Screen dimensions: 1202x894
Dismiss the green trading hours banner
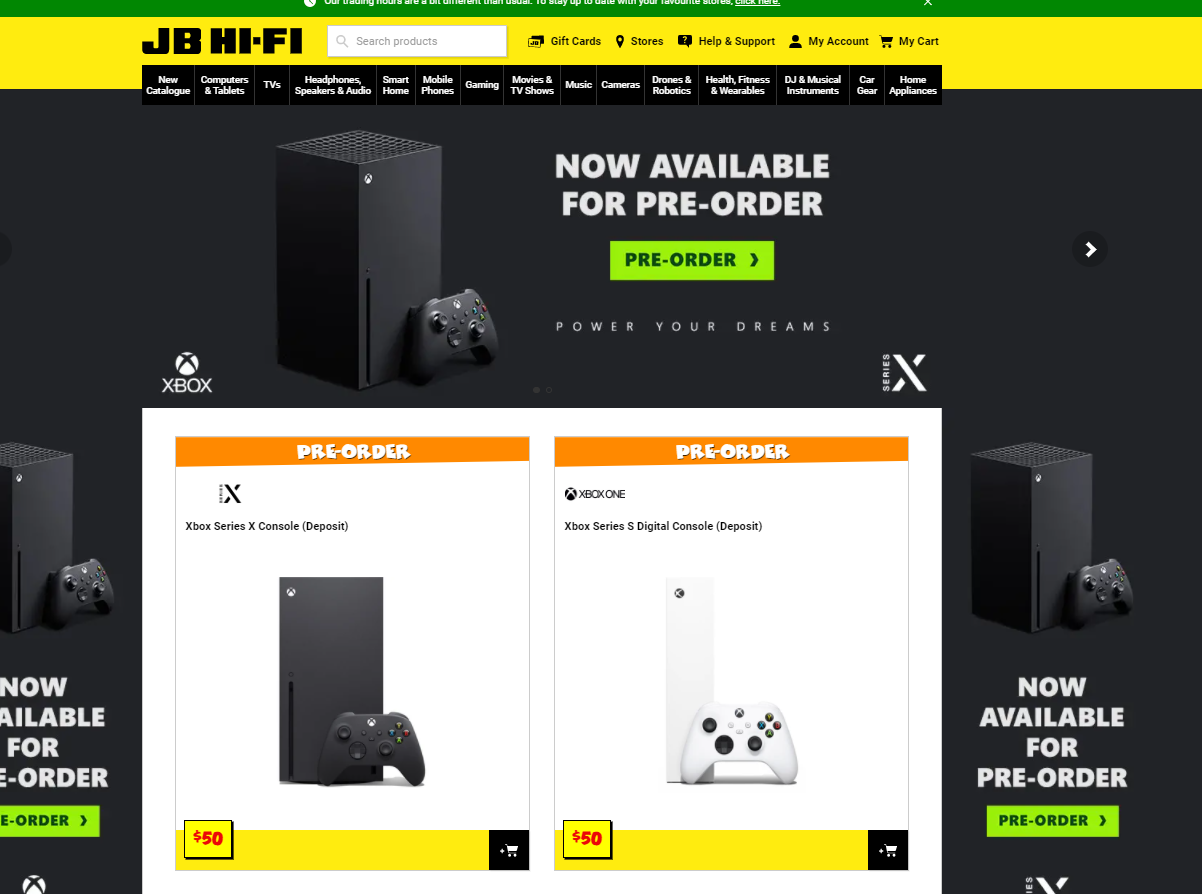tap(928, 3)
